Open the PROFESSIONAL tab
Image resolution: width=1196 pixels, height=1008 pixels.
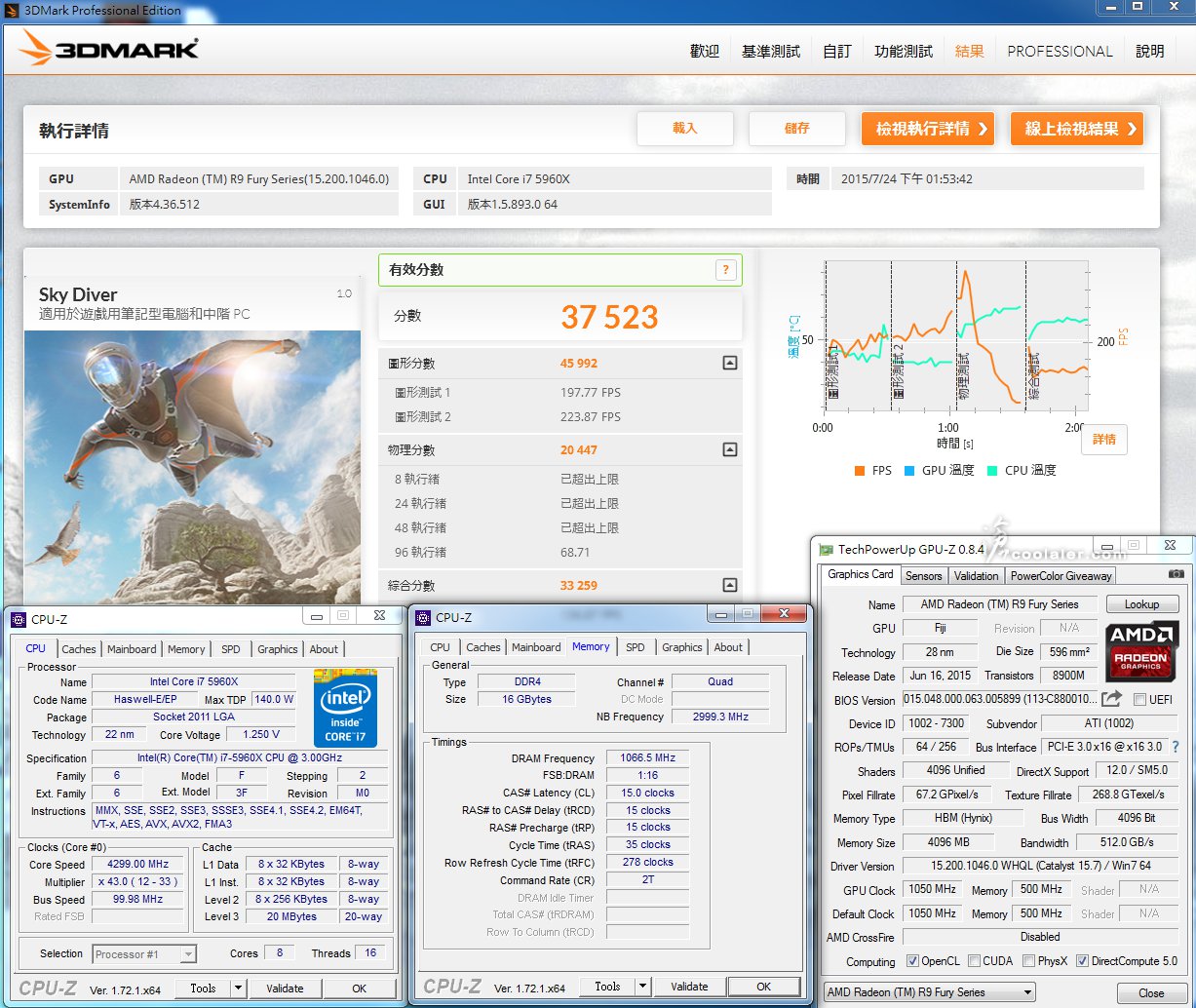coord(1060,52)
